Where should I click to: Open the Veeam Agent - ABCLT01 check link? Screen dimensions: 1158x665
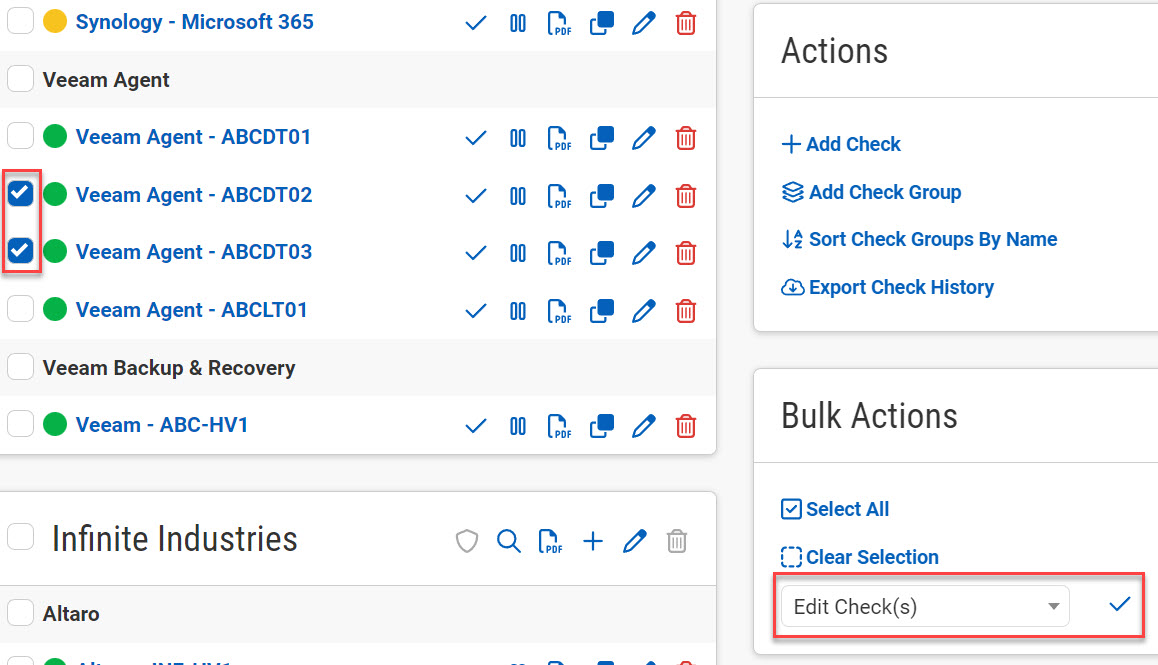[192, 310]
